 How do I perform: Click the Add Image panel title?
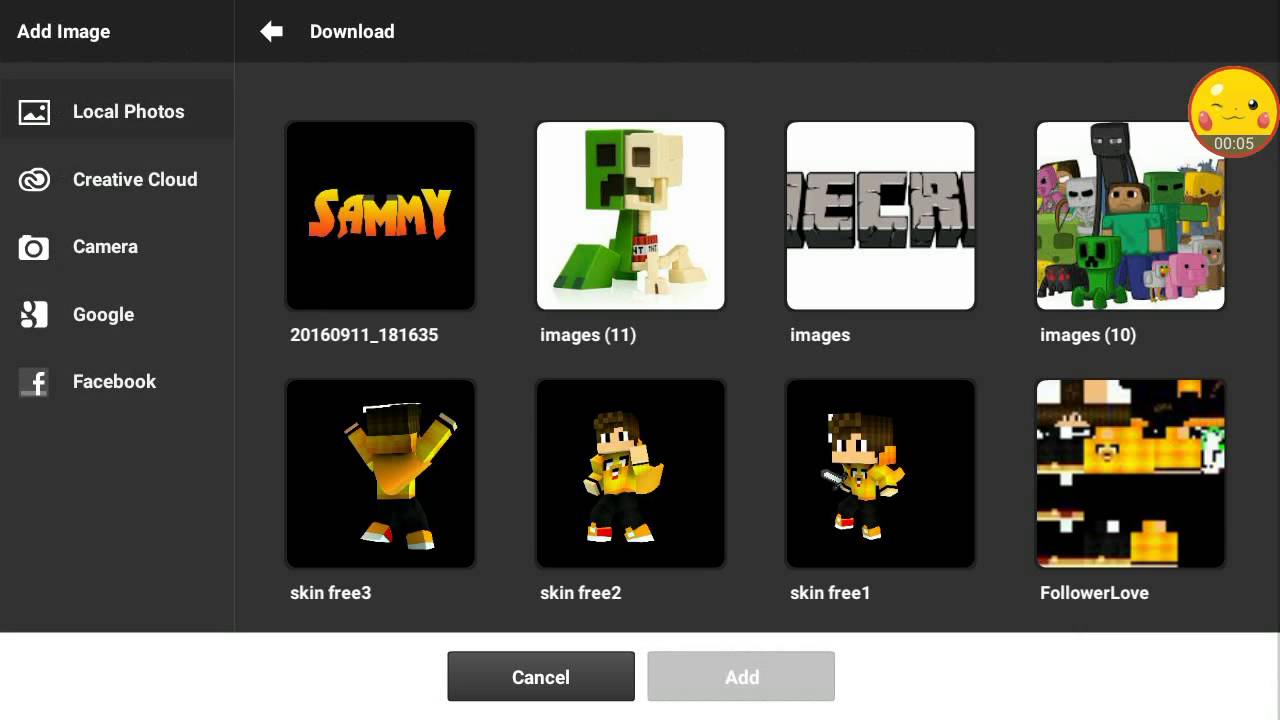[63, 32]
